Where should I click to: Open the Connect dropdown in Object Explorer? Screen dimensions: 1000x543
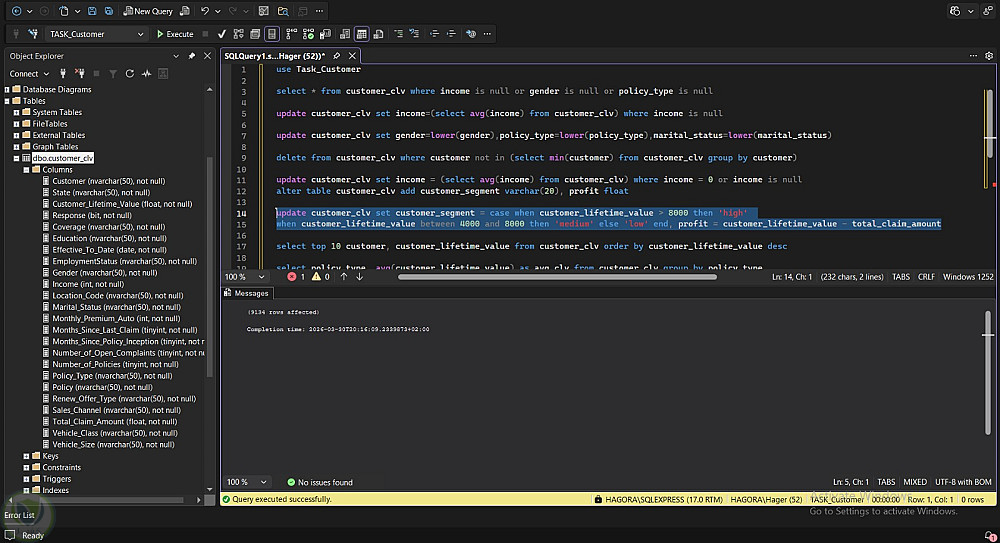pos(28,74)
